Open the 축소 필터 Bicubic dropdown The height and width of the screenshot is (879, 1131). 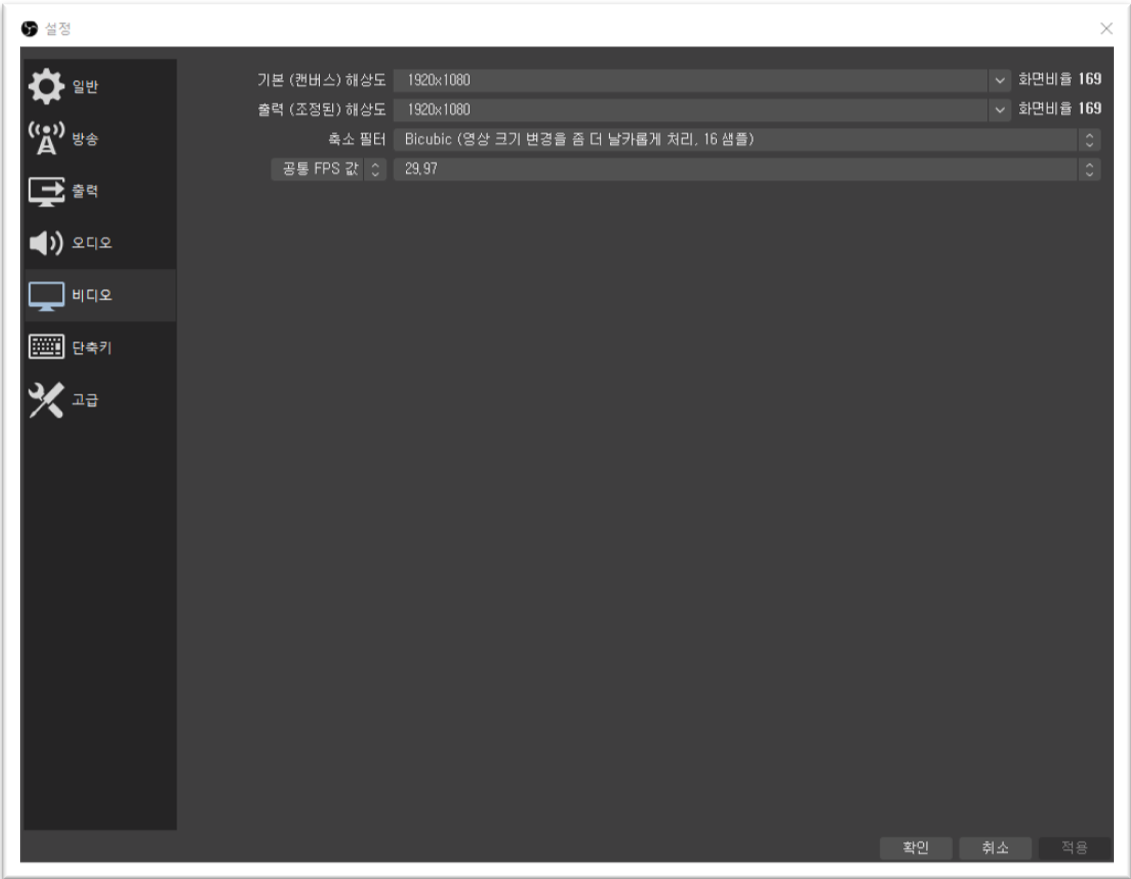tap(747, 139)
